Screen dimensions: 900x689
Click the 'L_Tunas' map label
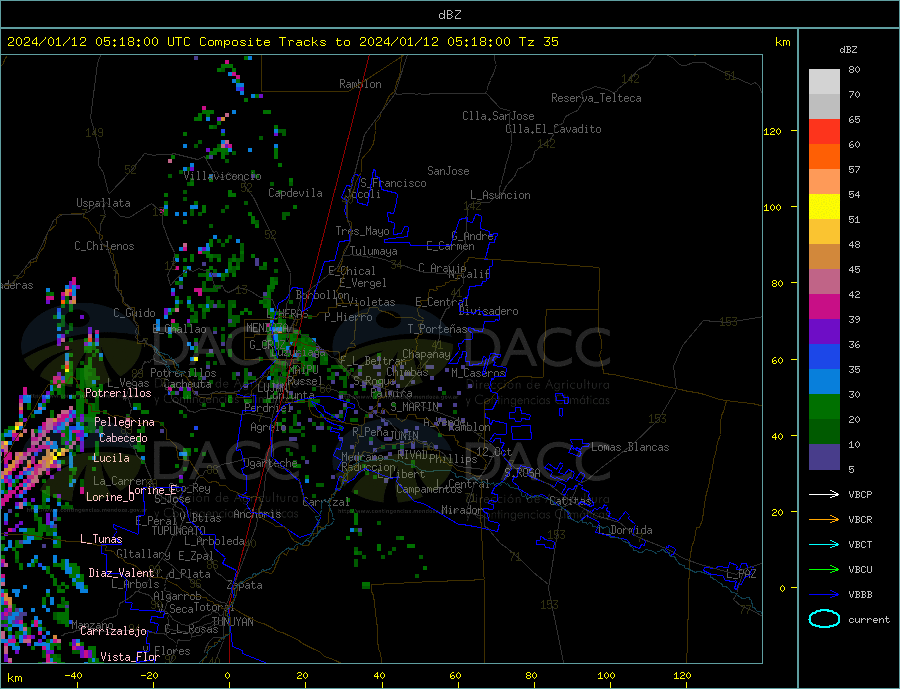[101, 539]
